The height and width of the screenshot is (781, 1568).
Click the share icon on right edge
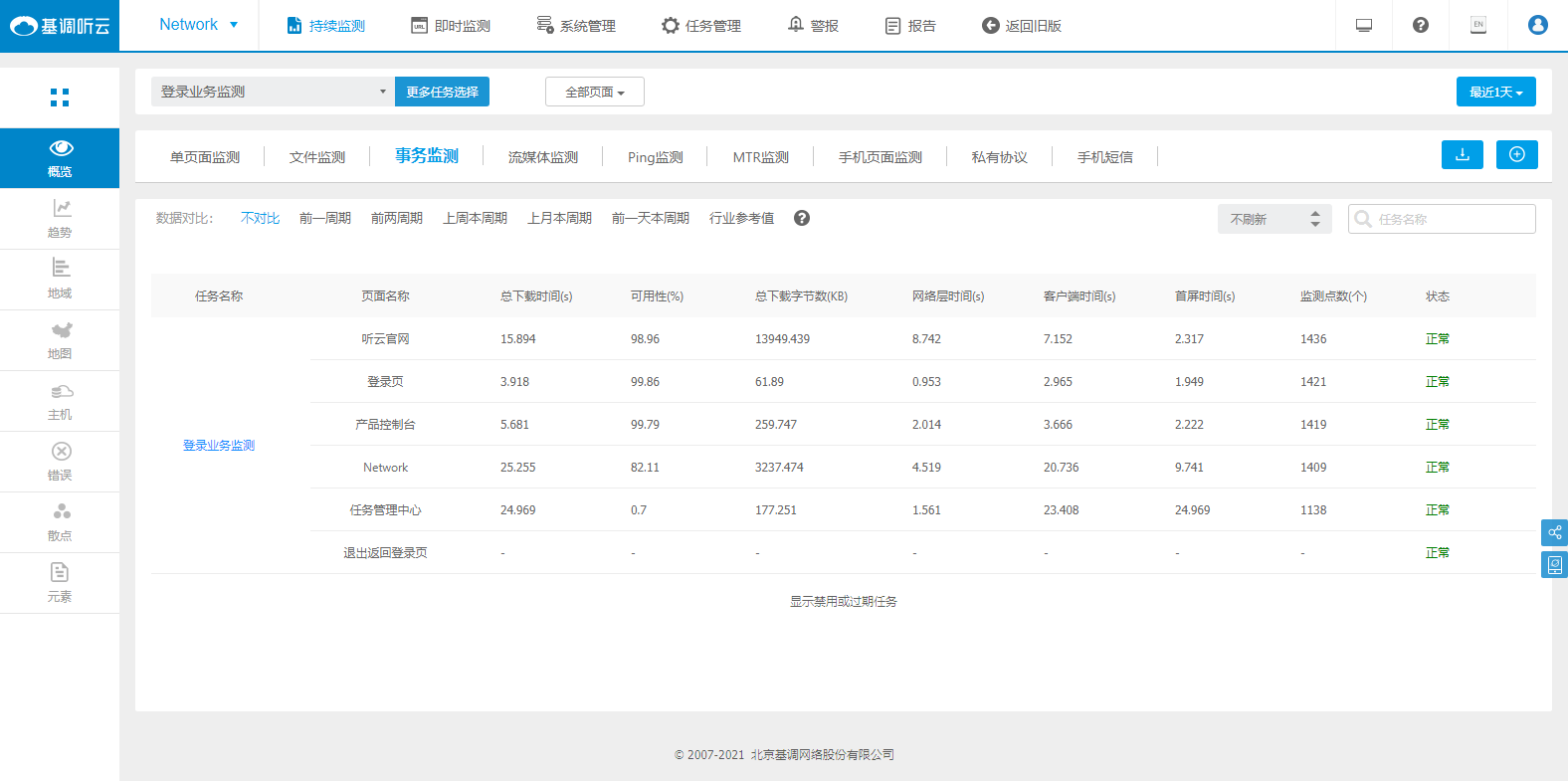[x=1554, y=532]
